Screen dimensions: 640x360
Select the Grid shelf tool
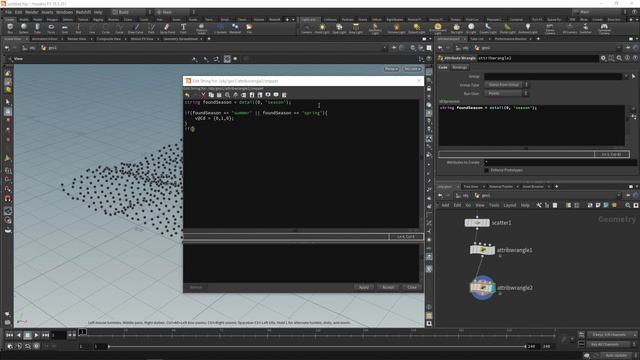[x=64, y=28]
